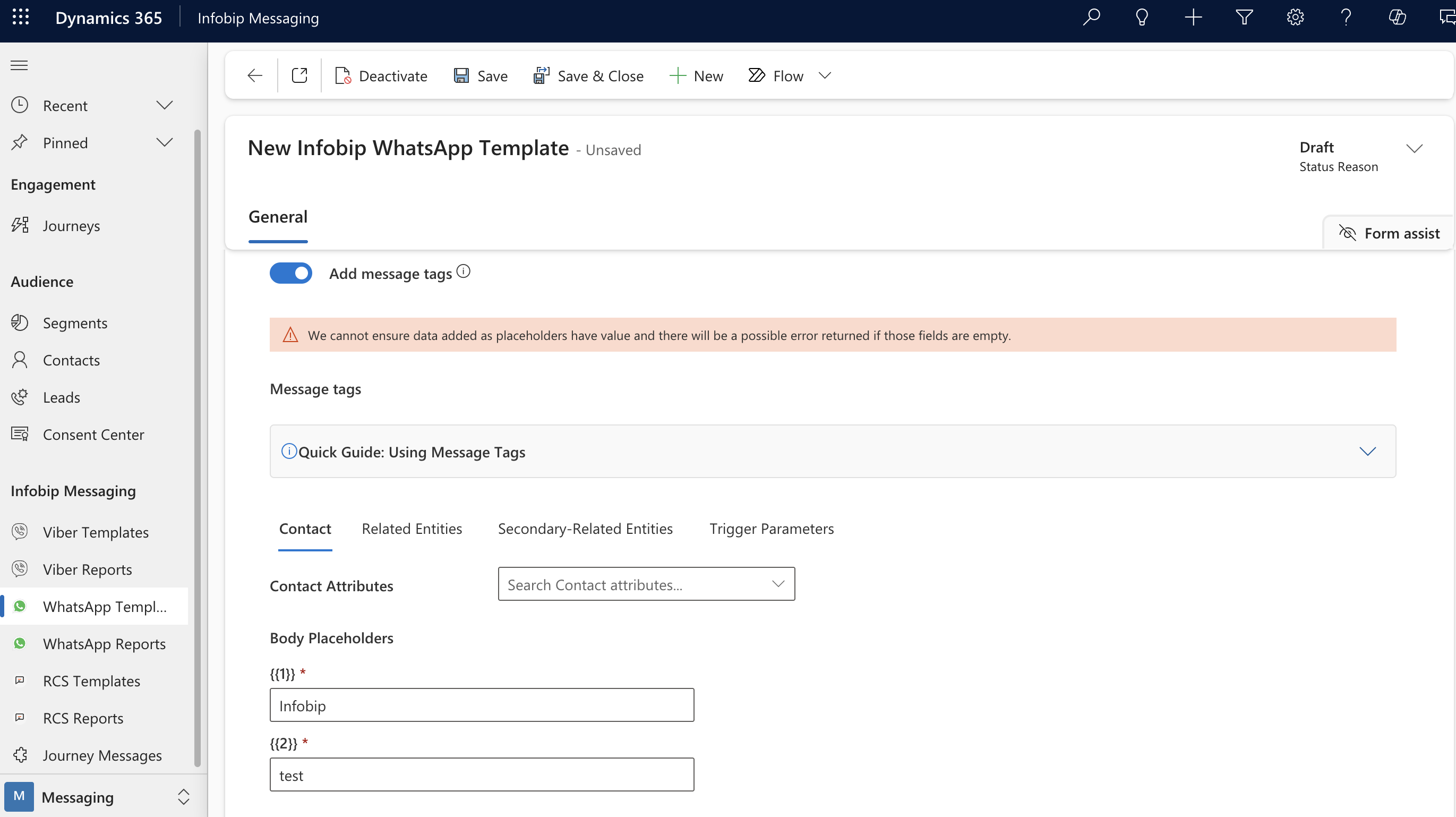
Task: Open the lightbulb assistant icon
Action: pyautogui.click(x=1142, y=18)
